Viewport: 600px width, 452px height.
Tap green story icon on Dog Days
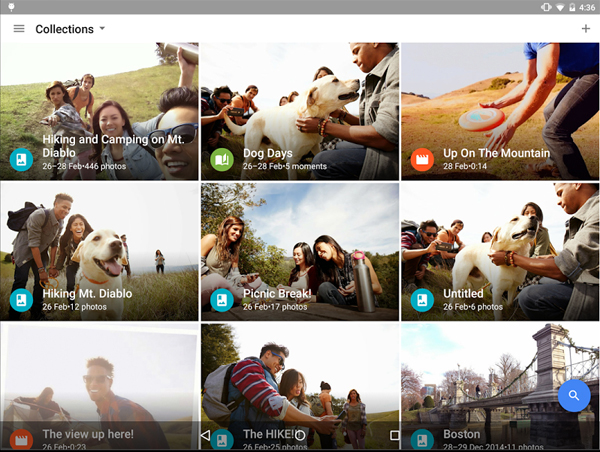(222, 159)
